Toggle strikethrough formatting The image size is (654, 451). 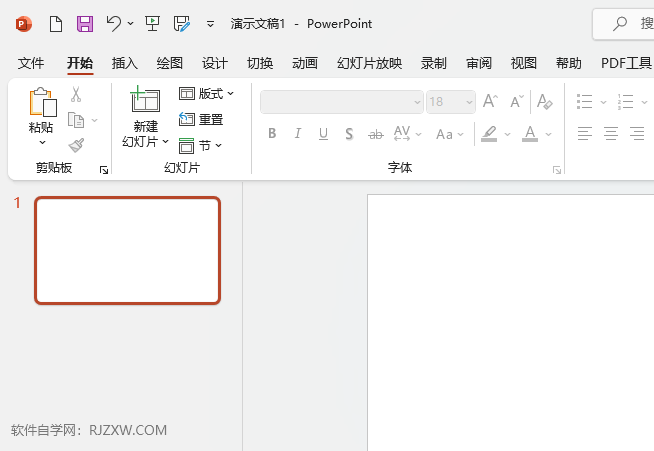click(375, 134)
